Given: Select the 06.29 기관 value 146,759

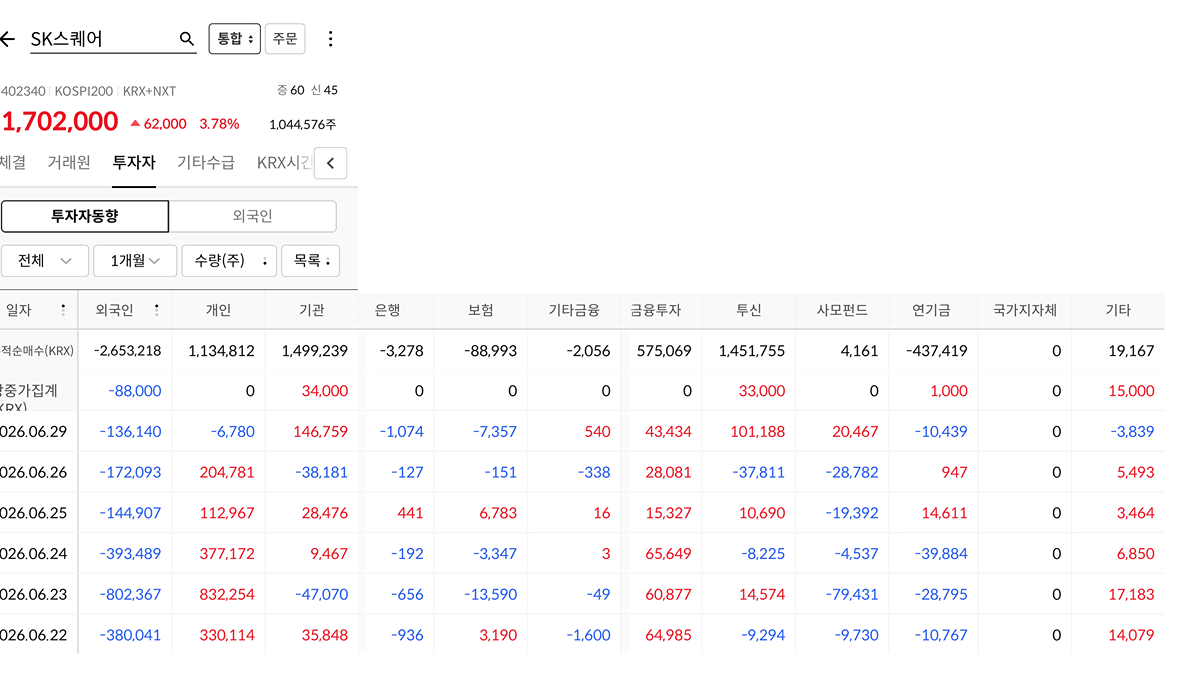Looking at the screenshot, I should click(x=321, y=432).
